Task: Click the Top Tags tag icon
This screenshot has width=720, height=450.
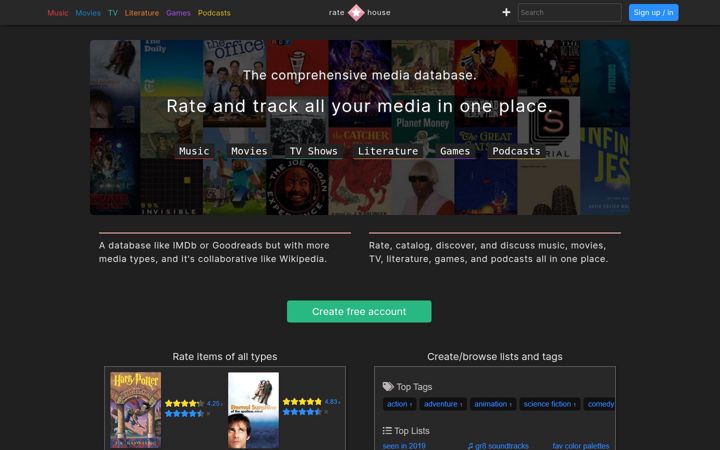Action: 388,387
